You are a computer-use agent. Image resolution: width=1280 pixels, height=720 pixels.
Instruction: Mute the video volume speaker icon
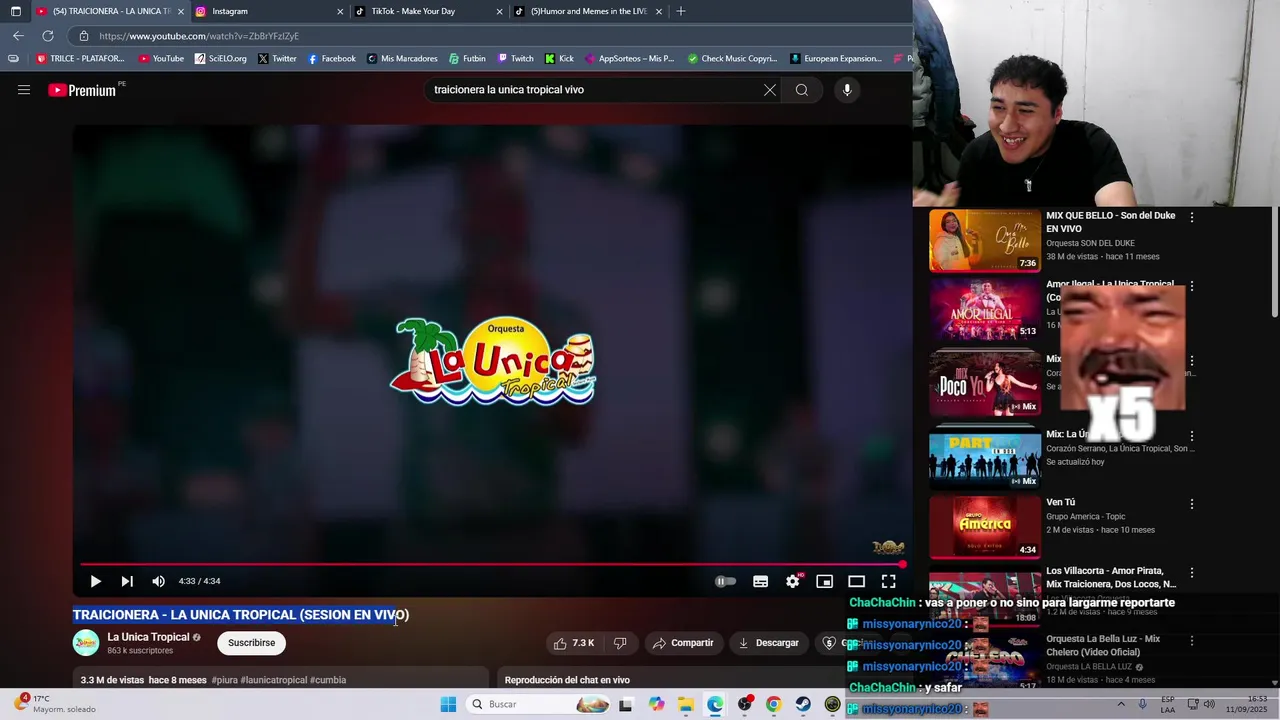(158, 581)
